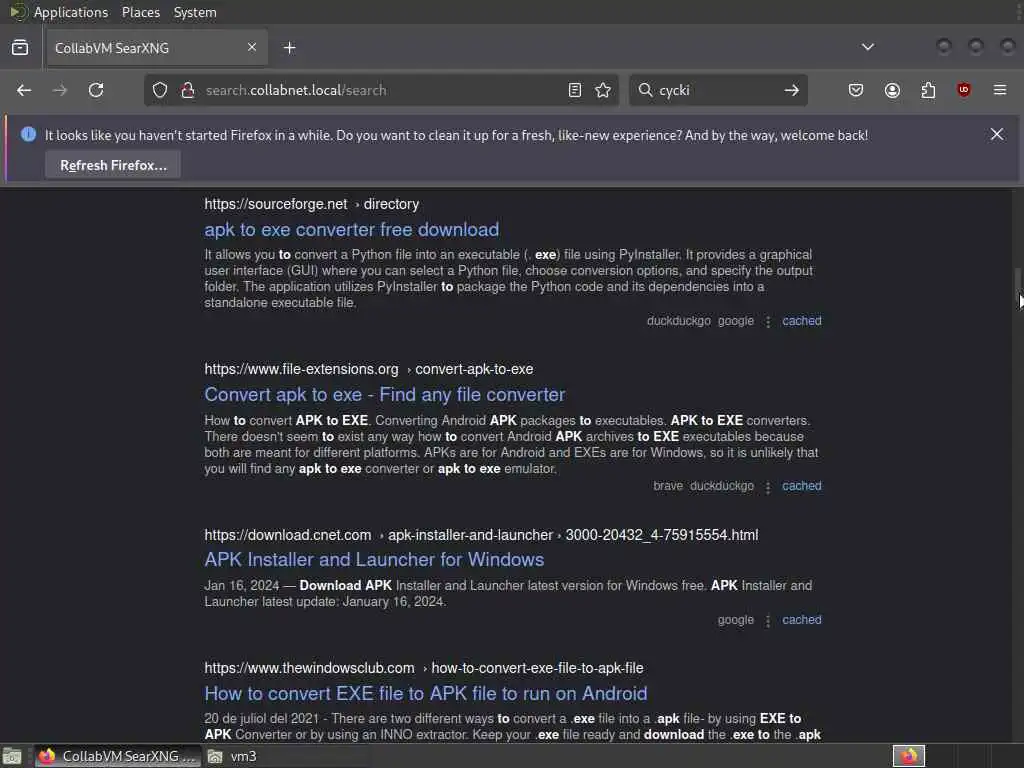The width and height of the screenshot is (1024, 768).
Task: Open the System menu
Action: (195, 12)
